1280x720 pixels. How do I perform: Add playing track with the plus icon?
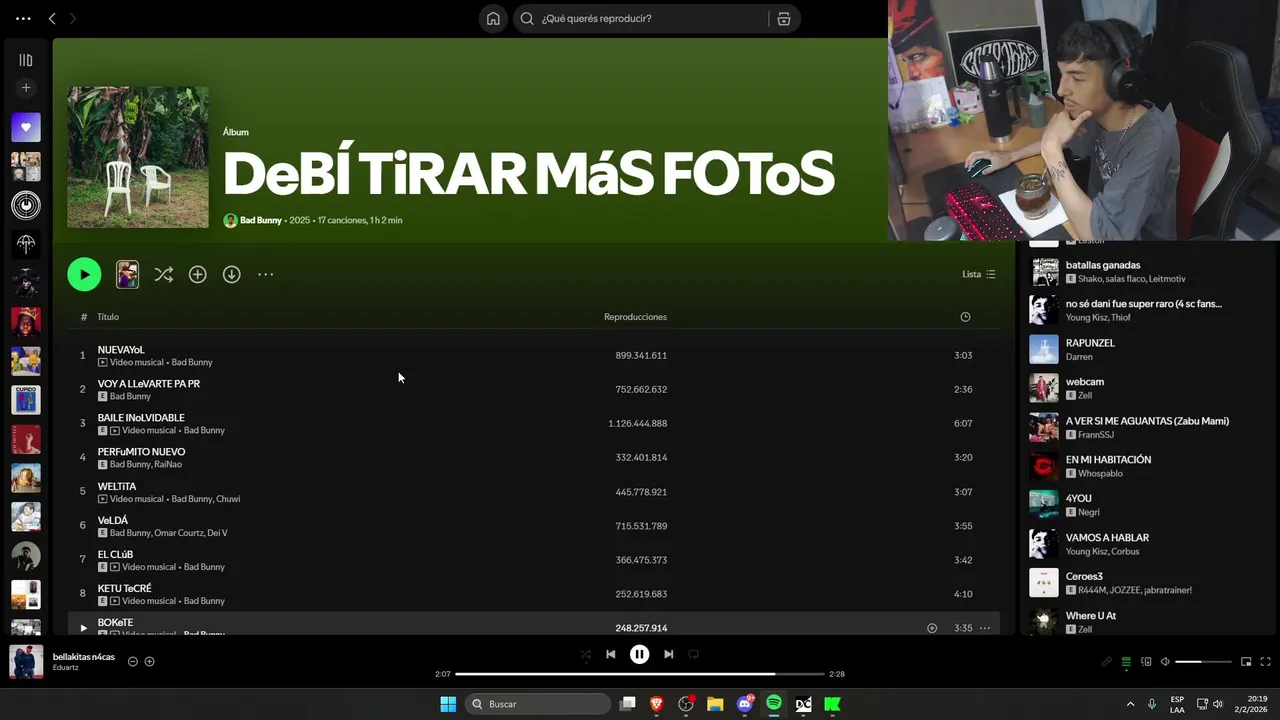150,662
